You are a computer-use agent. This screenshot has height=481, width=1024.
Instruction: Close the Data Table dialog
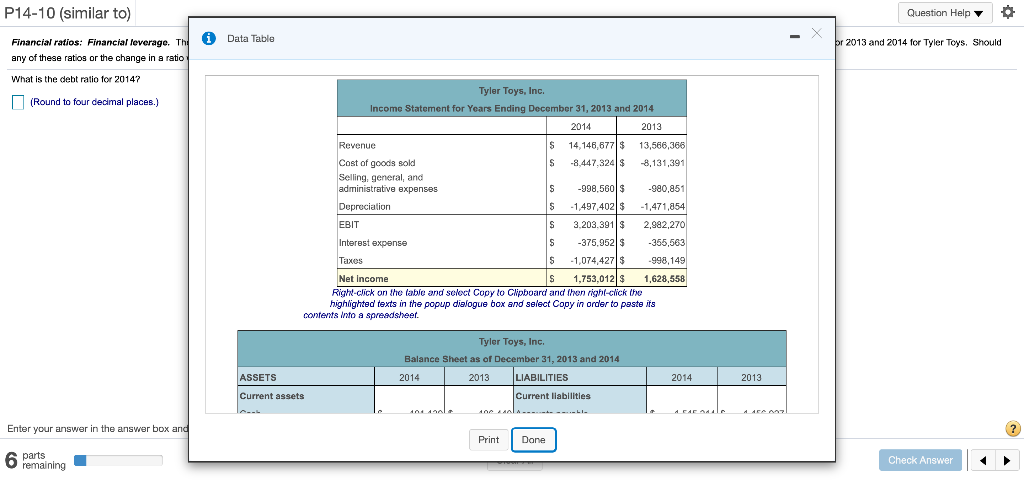[x=816, y=33]
